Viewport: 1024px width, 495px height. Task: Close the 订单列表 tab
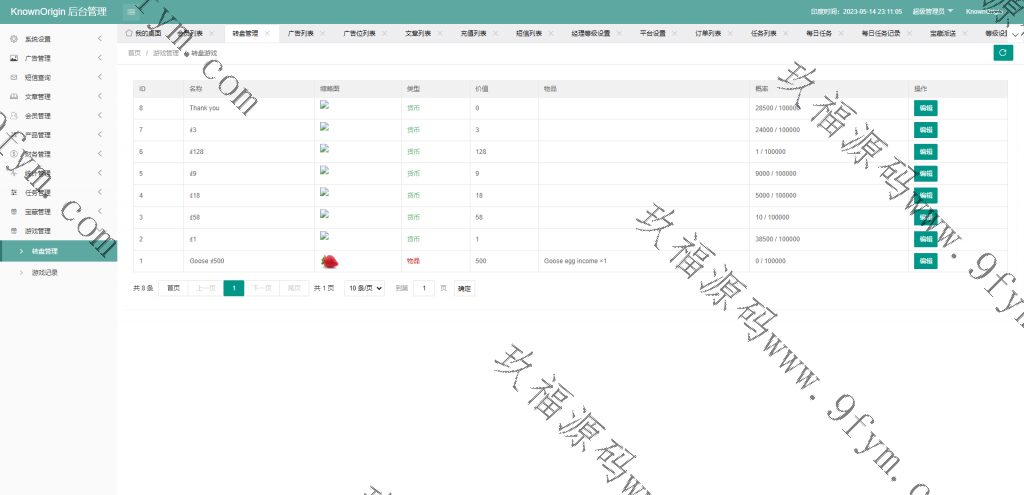[x=730, y=33]
